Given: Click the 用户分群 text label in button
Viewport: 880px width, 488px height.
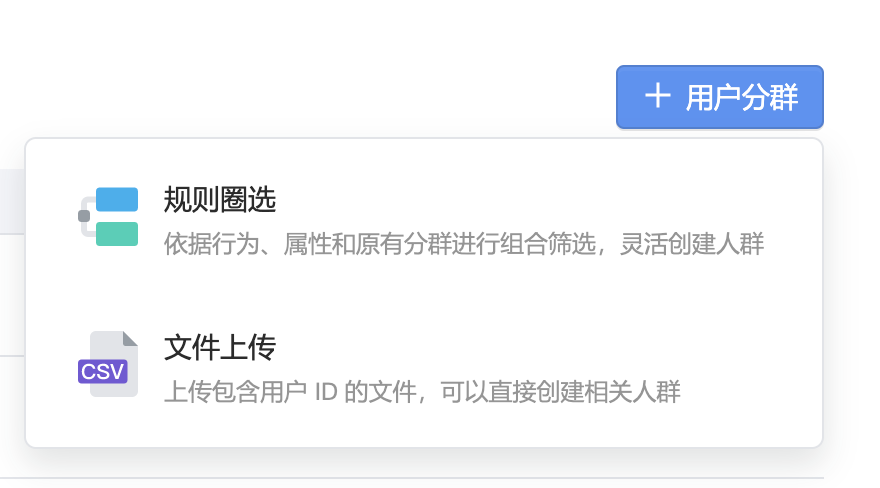Looking at the screenshot, I should [x=741, y=97].
